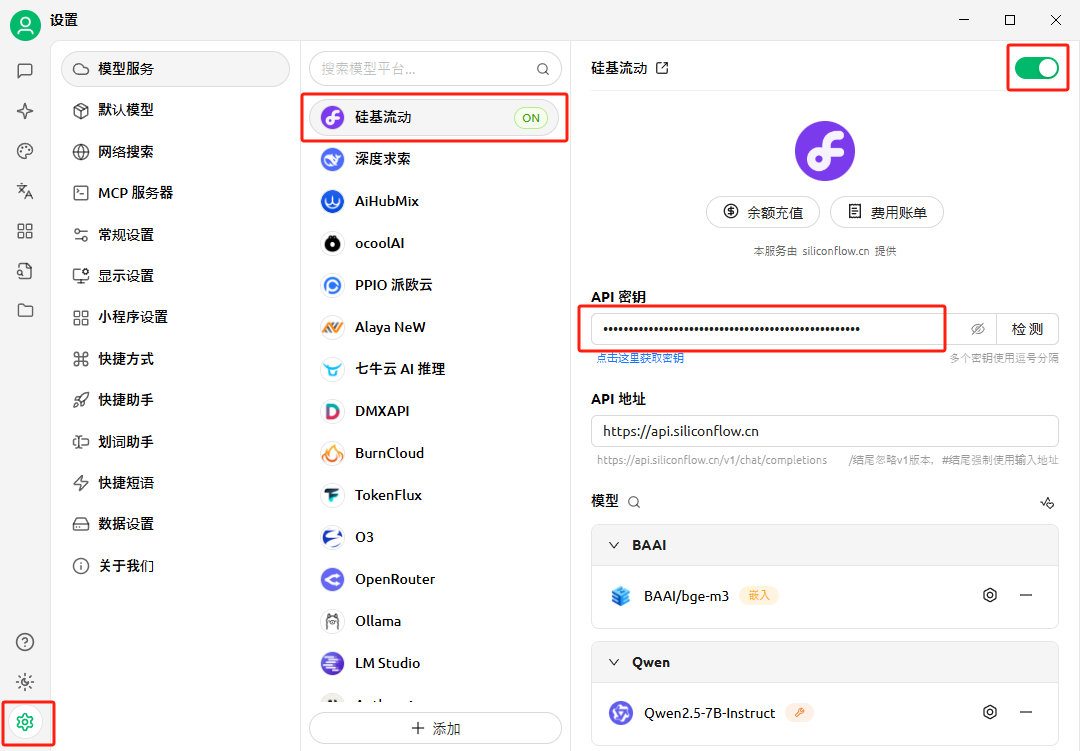1080x751 pixels.
Task: Open the agents sparkle sidebar icon
Action: [x=25, y=111]
